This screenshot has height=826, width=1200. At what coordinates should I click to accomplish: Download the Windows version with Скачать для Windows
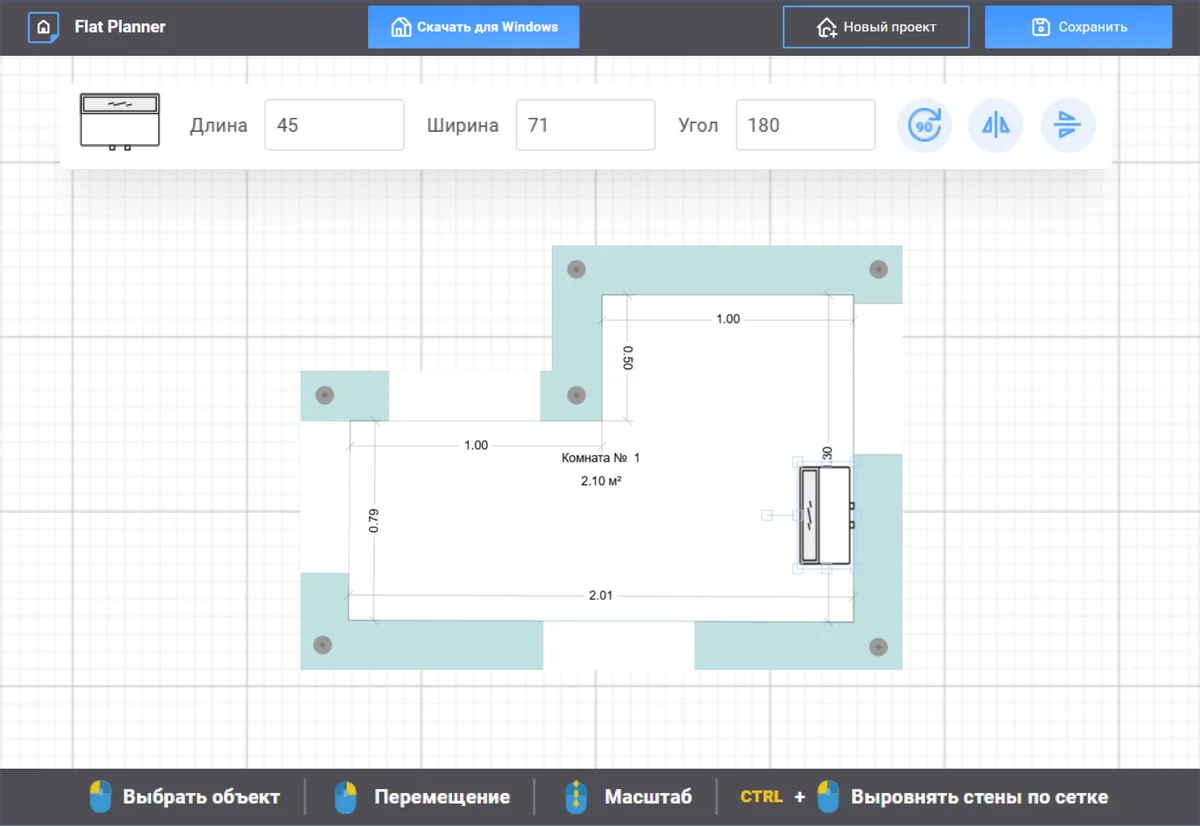[x=473, y=27]
